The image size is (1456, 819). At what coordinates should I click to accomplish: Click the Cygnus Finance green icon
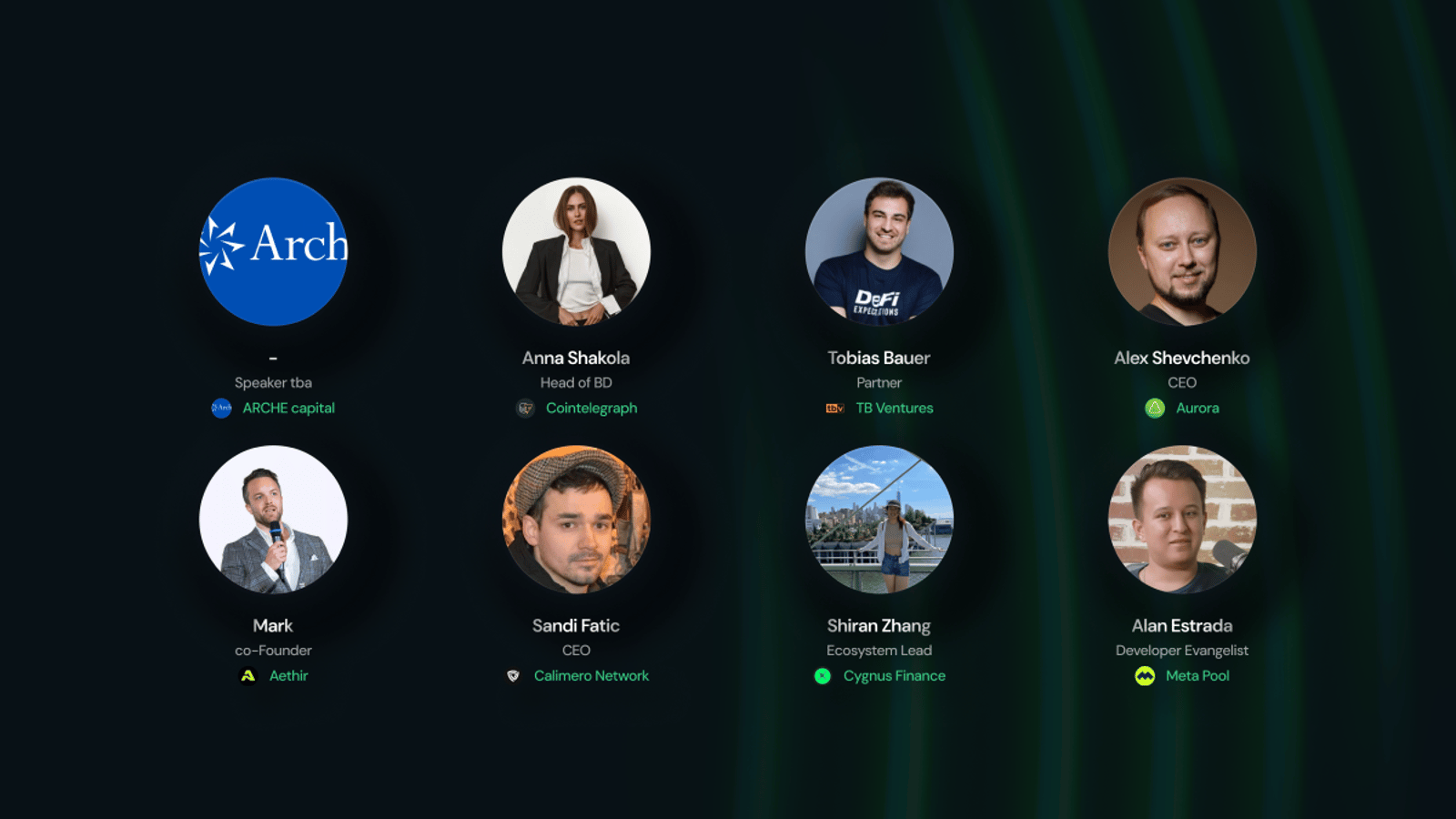tap(823, 675)
